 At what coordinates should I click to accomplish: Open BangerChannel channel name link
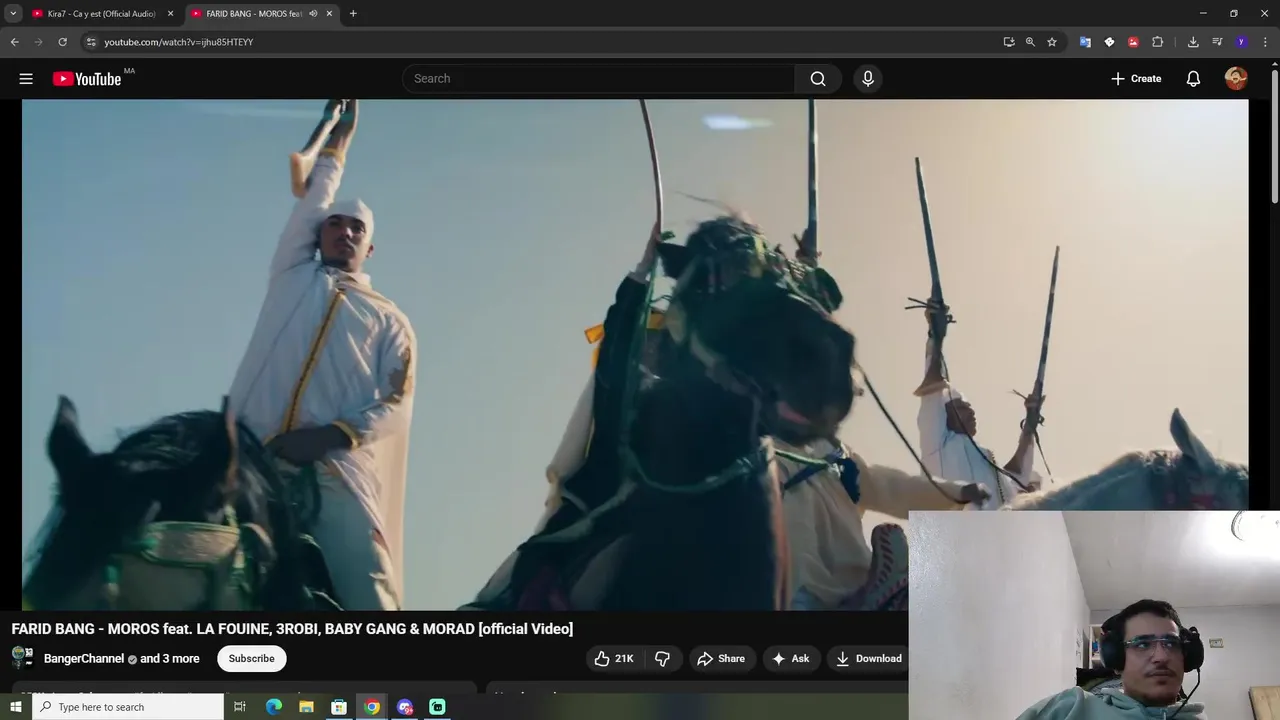84,659
